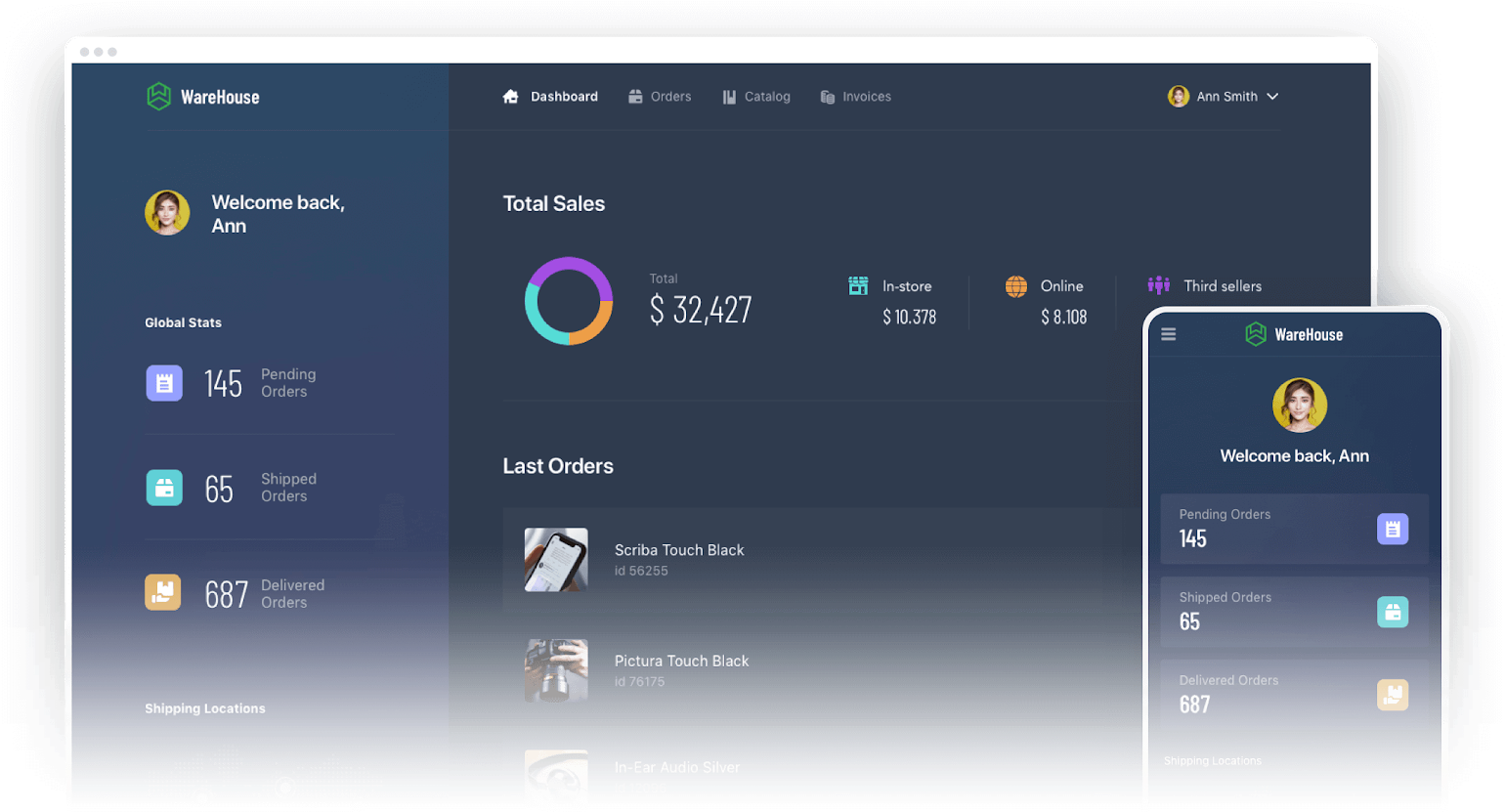1505x812 pixels.
Task: Click the Catalog nav icon
Action: pos(729,97)
